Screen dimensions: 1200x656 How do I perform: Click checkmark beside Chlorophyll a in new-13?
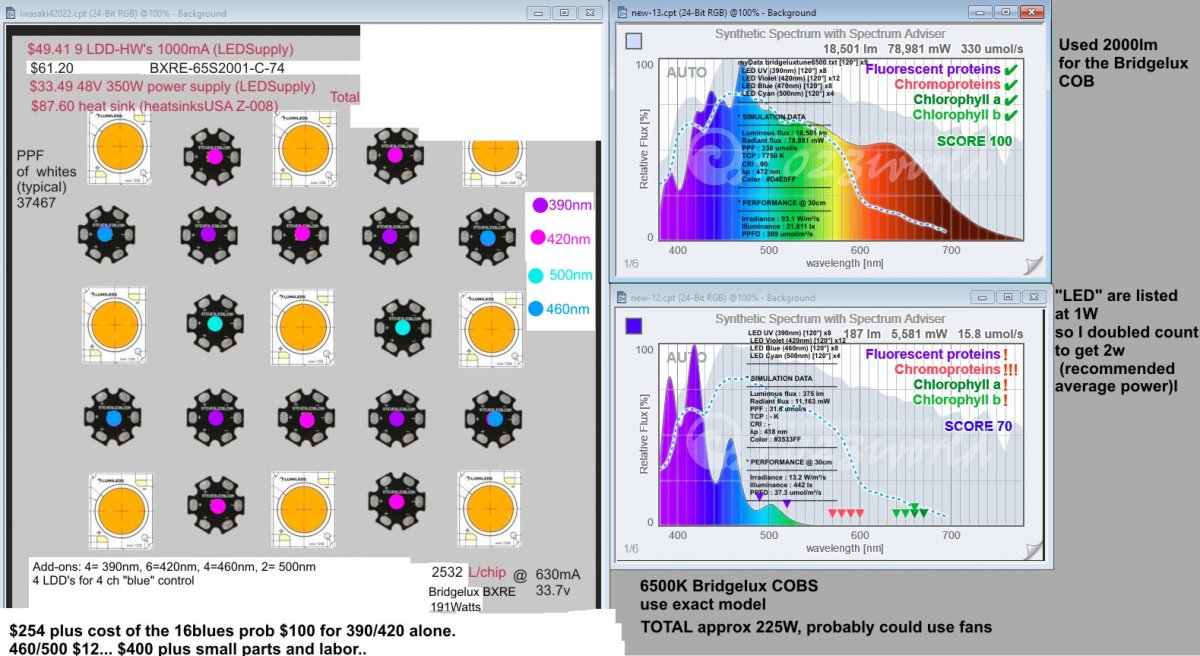(x=1011, y=100)
